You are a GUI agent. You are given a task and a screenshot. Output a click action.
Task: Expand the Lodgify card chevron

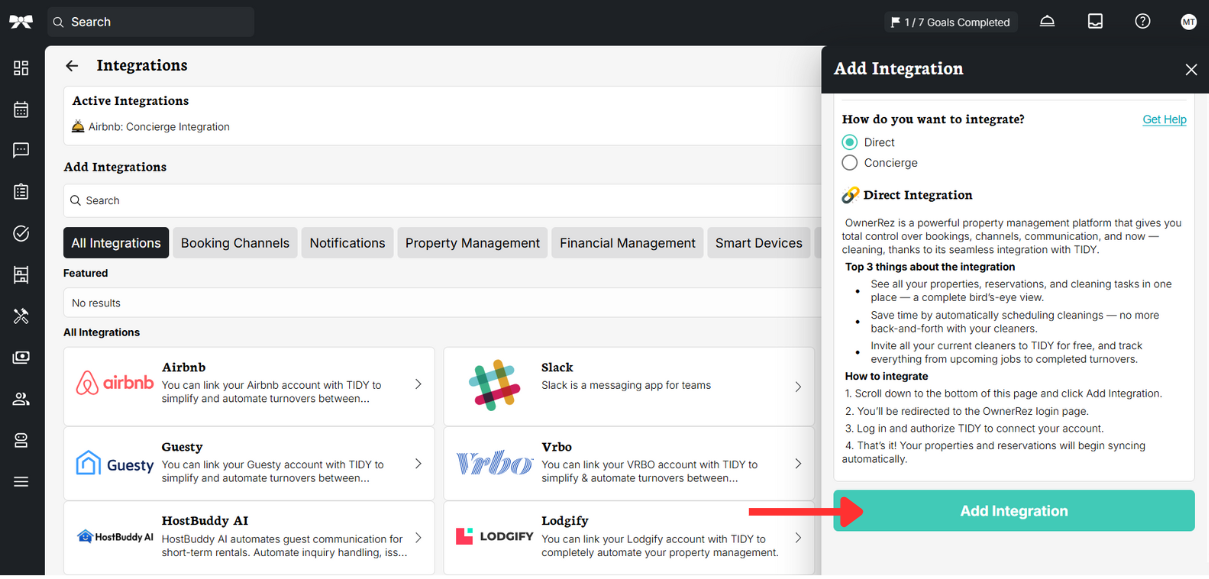click(798, 538)
